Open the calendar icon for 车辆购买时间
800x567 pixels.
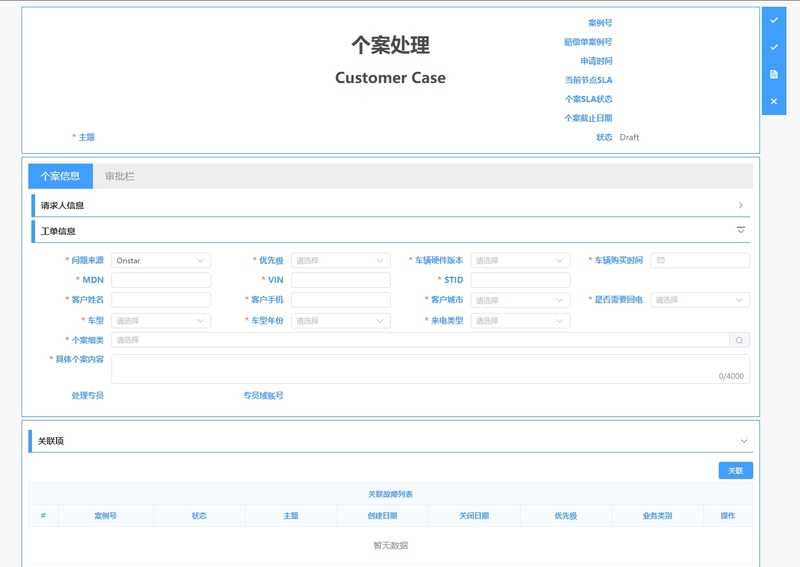[661, 260]
